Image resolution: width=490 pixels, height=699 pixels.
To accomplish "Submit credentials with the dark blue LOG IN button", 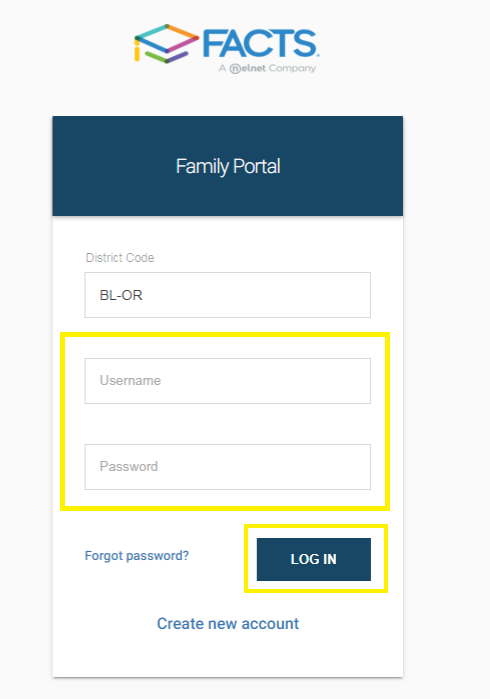I will coord(314,559).
